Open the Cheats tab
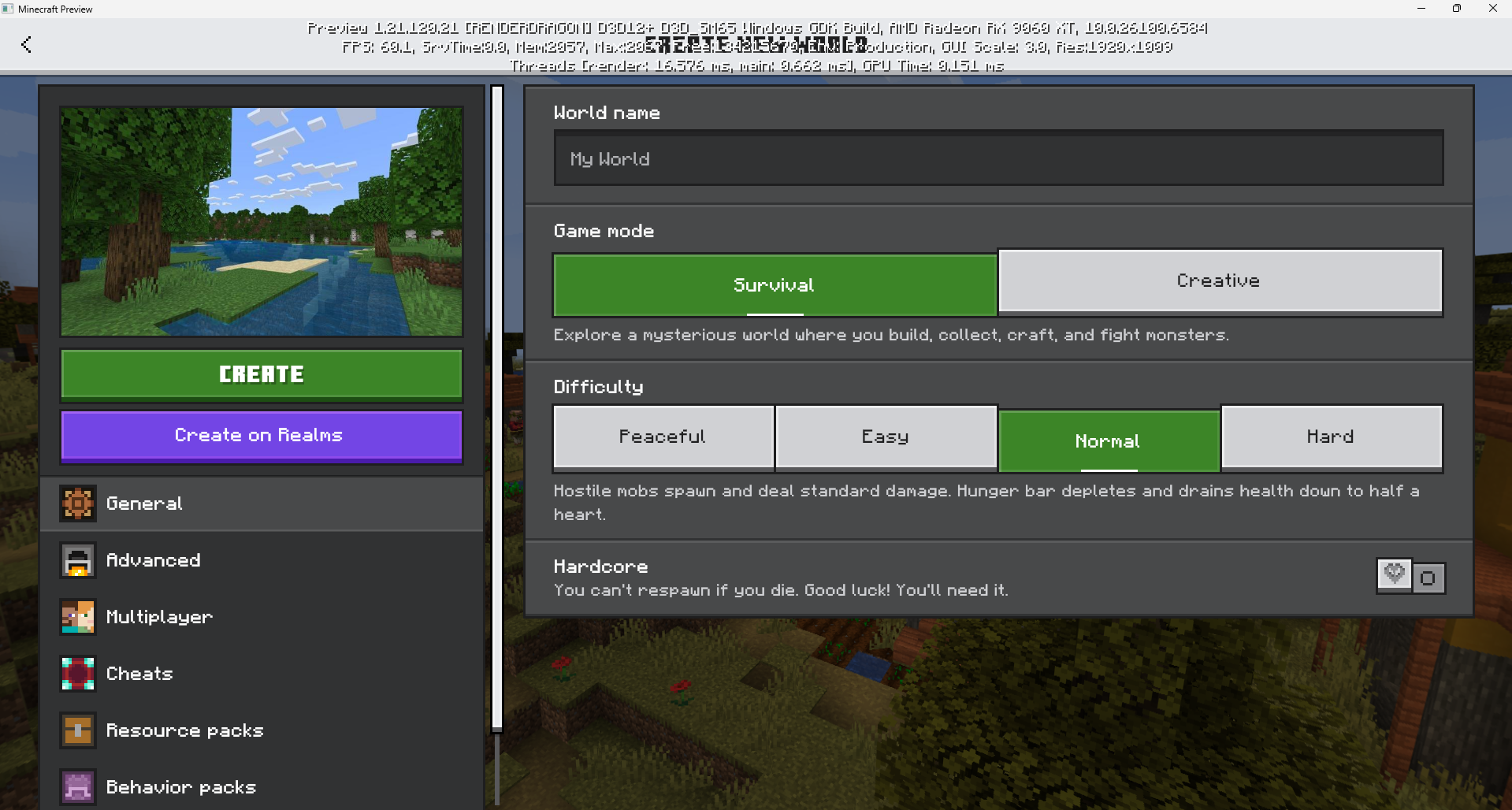The height and width of the screenshot is (810, 1512). [x=262, y=674]
